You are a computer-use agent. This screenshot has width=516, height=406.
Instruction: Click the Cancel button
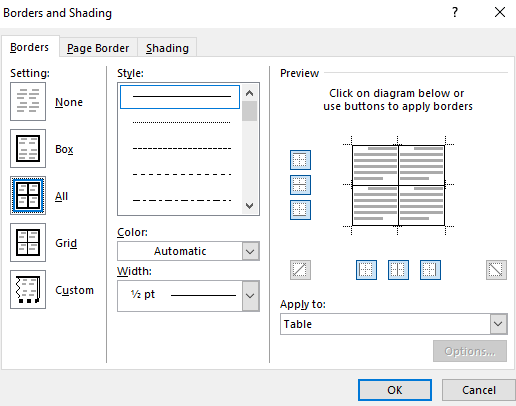(x=479, y=390)
